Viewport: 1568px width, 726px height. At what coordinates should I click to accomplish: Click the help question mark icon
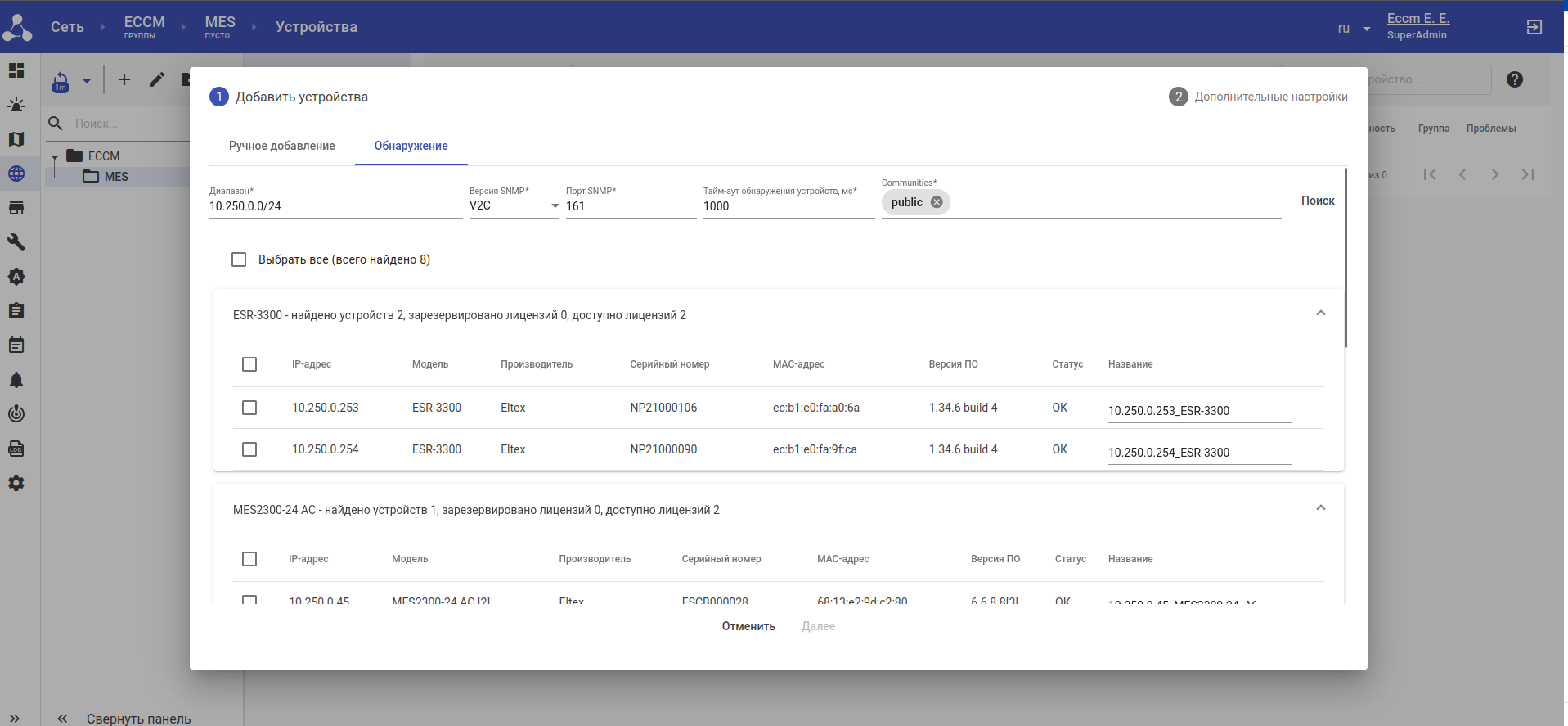[1515, 79]
